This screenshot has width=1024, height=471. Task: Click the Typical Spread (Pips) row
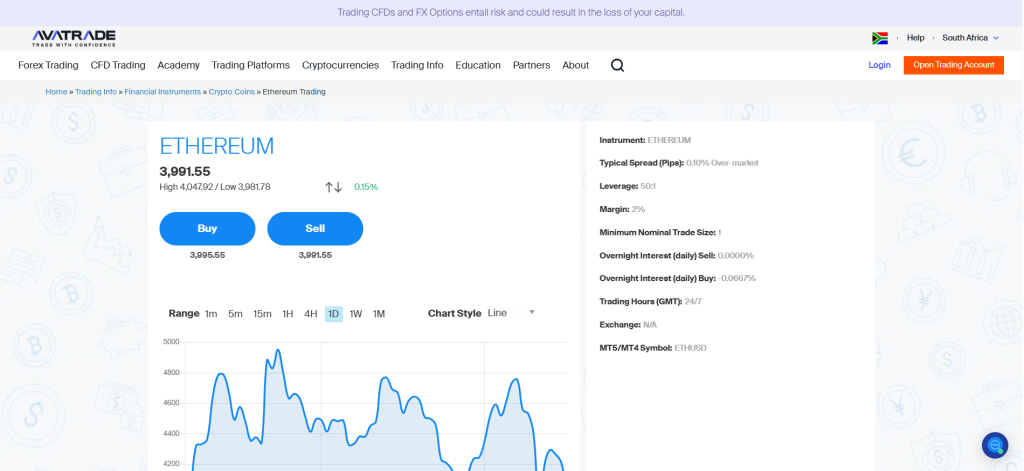point(679,163)
